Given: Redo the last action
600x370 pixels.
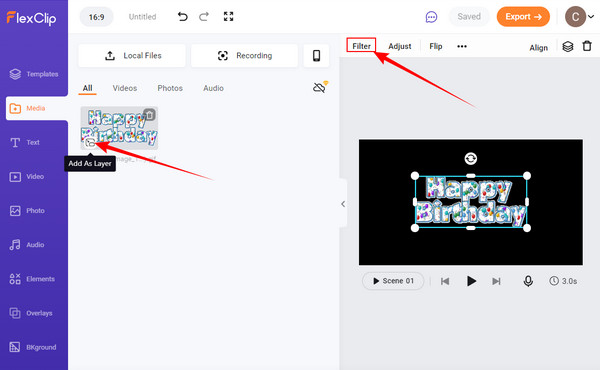Looking at the screenshot, I should click(x=204, y=16).
